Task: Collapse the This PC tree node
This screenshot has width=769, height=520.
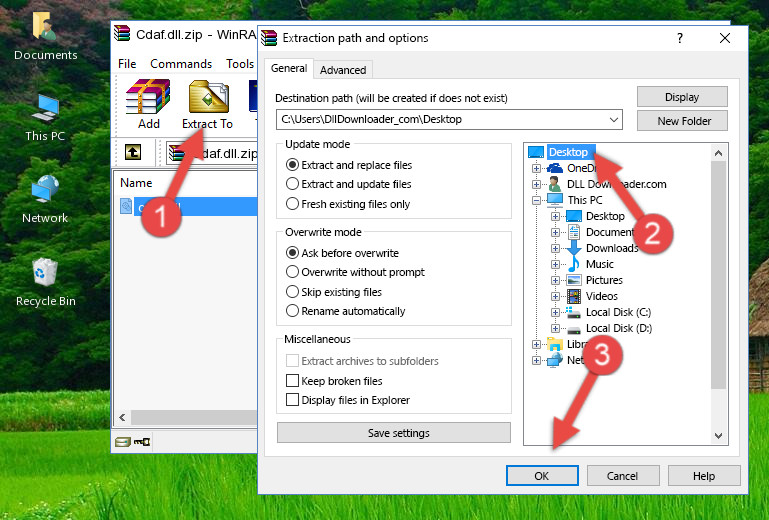Action: click(x=536, y=200)
